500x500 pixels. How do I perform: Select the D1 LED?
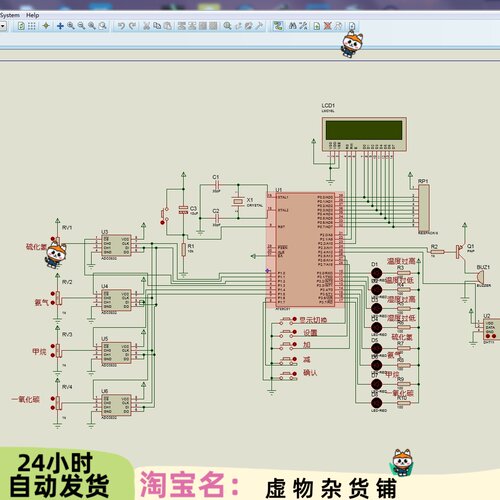tap(377, 273)
